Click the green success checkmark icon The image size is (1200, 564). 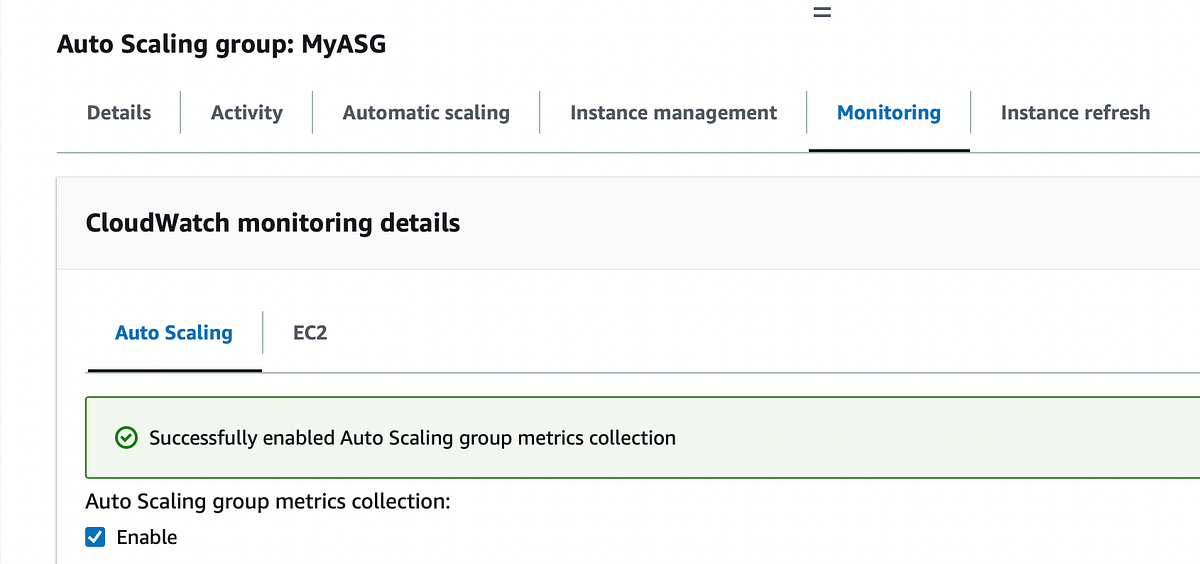tap(126, 438)
